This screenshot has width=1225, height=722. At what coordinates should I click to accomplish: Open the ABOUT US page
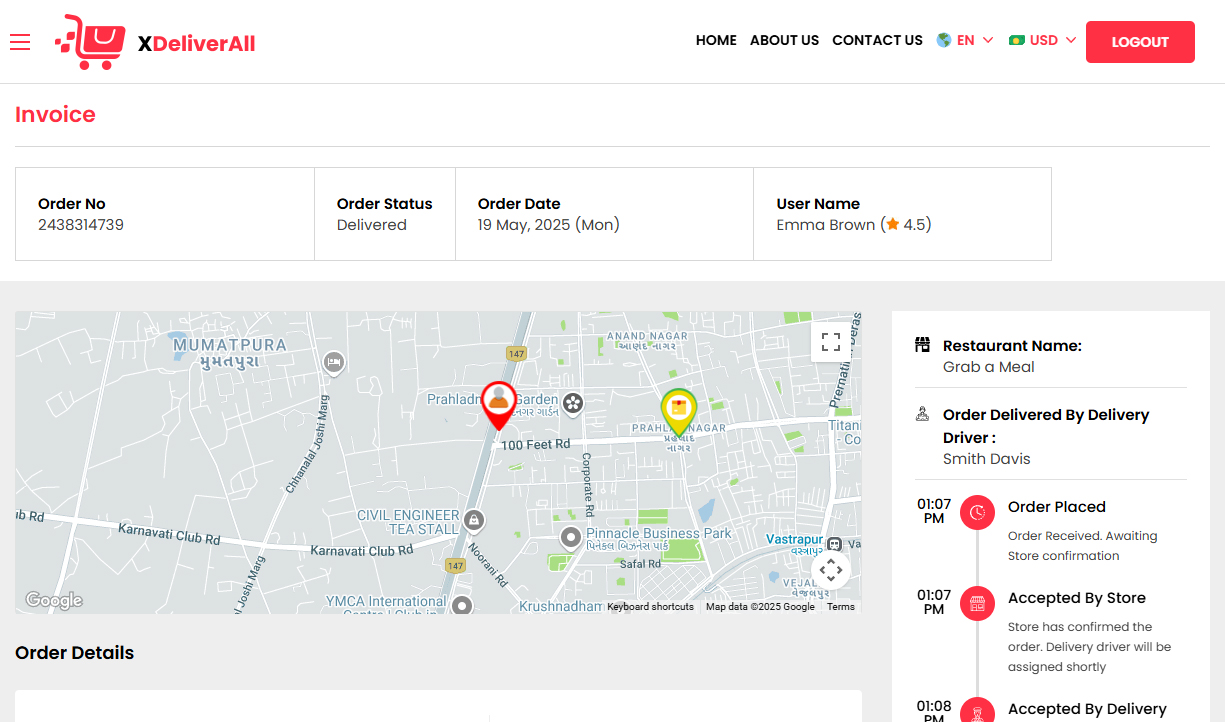point(784,41)
